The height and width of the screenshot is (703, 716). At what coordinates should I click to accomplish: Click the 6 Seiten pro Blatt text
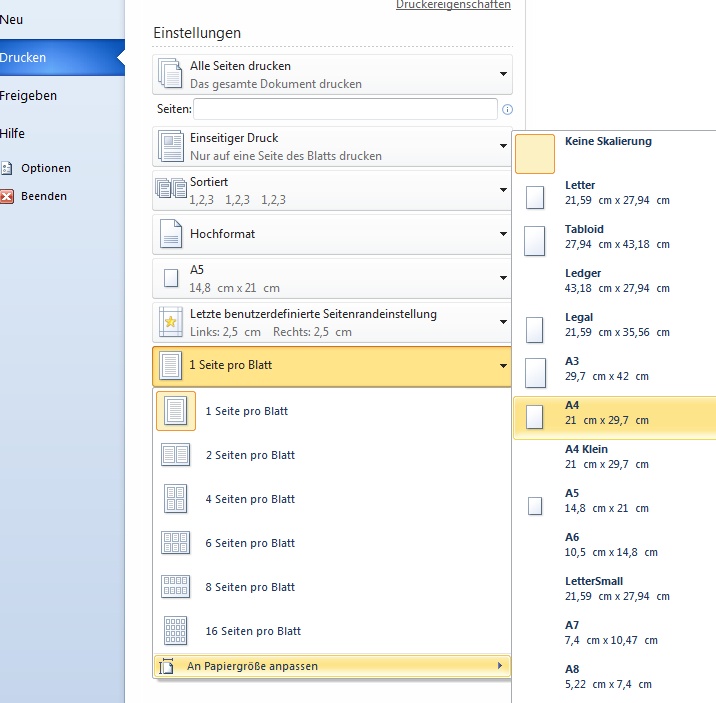tap(250, 543)
